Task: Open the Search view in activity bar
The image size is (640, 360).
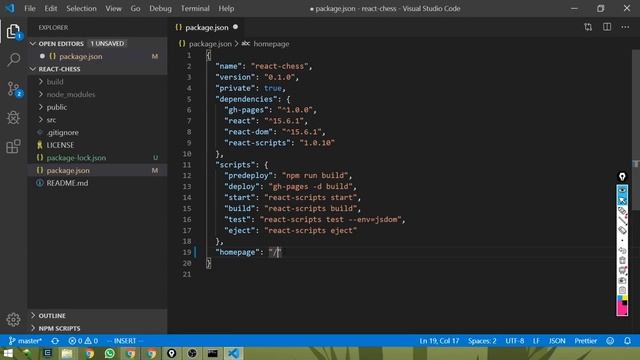Action: (x=13, y=60)
